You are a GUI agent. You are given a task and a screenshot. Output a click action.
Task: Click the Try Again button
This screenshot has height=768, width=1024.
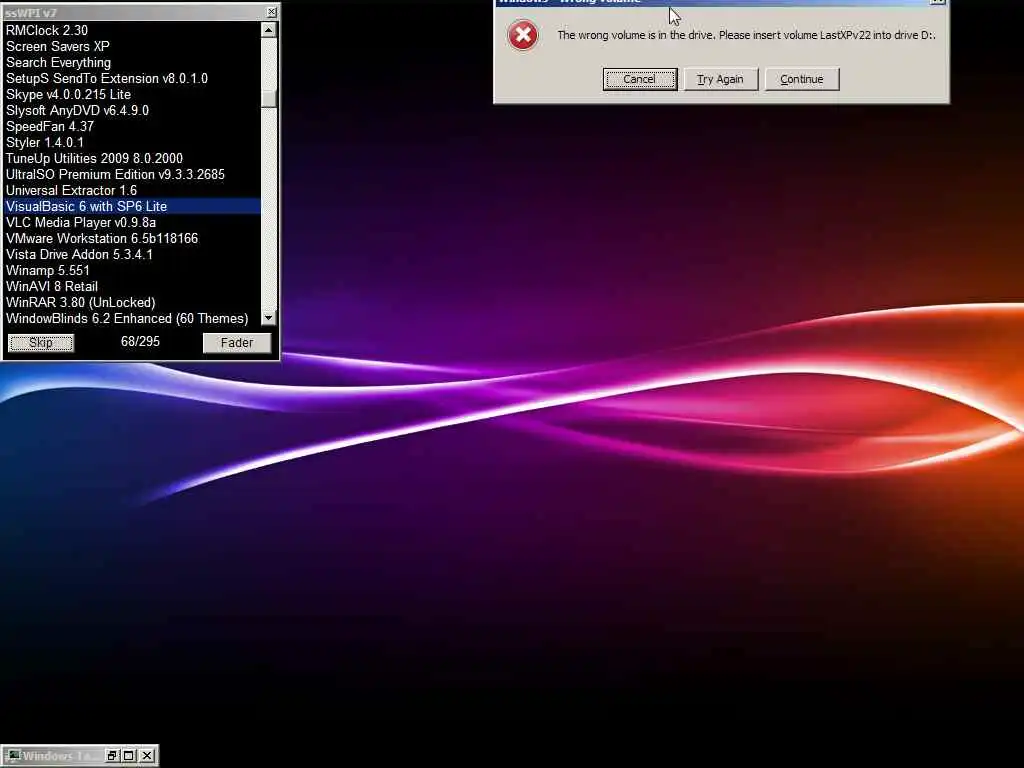(x=720, y=79)
